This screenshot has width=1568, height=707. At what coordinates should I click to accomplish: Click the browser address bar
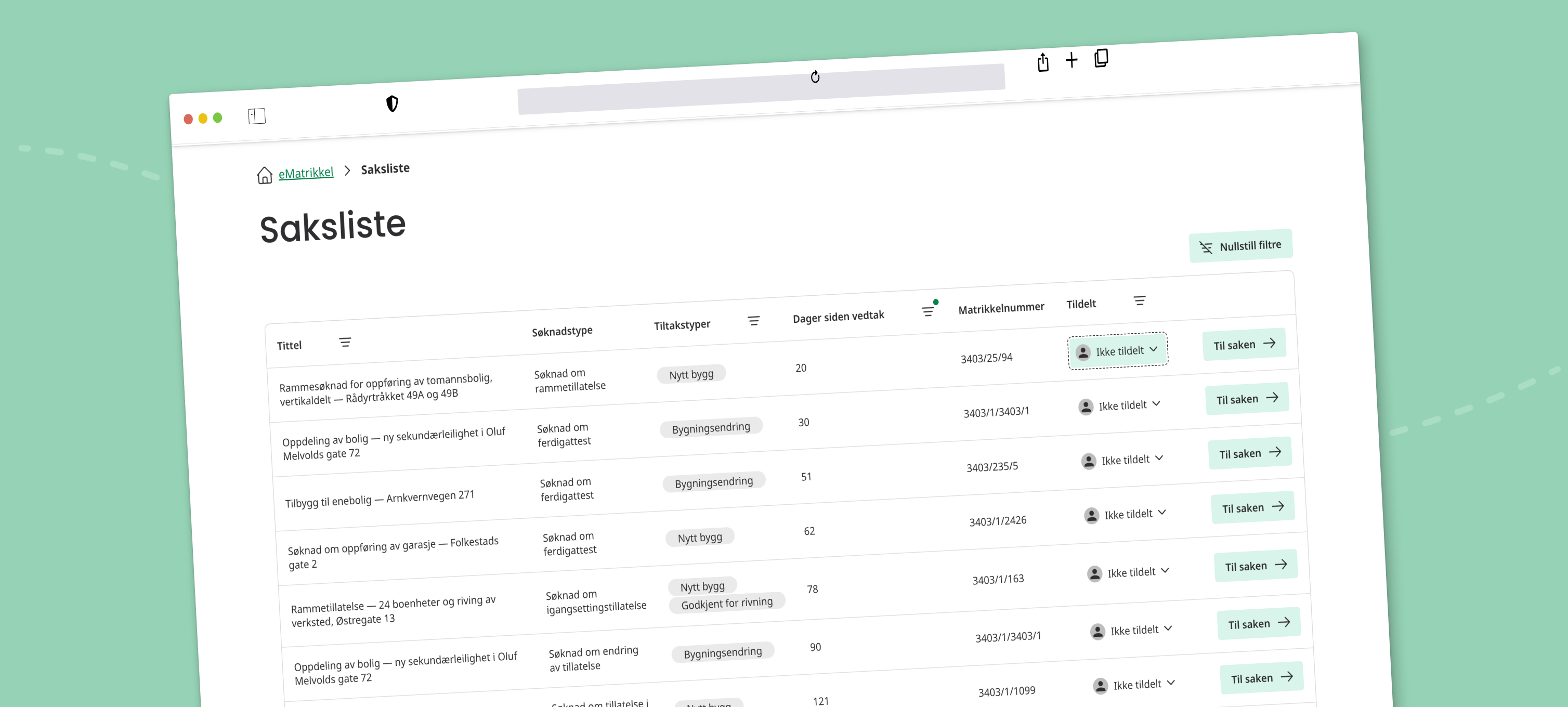[761, 89]
